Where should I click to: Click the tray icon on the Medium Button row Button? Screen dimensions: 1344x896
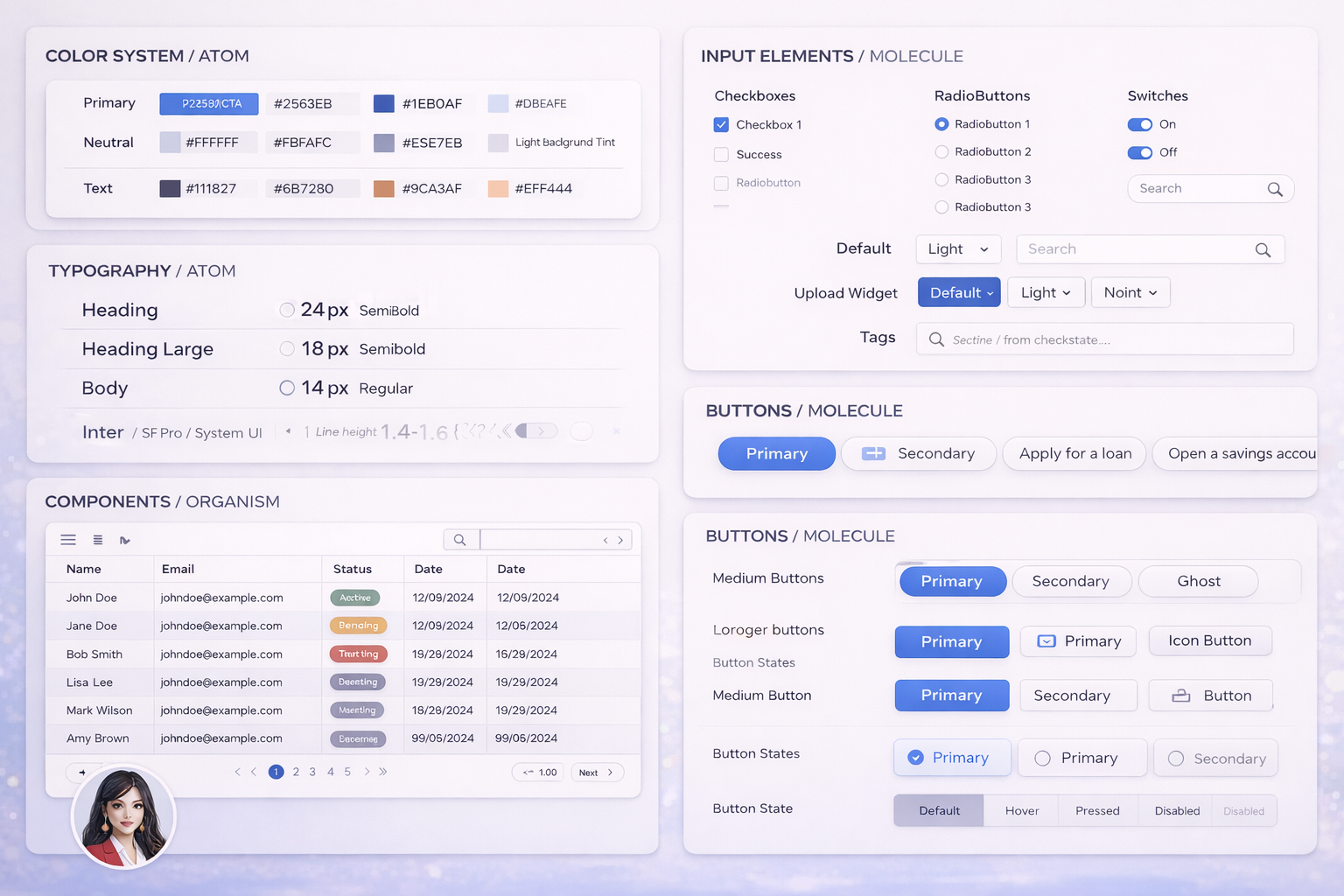point(1181,696)
